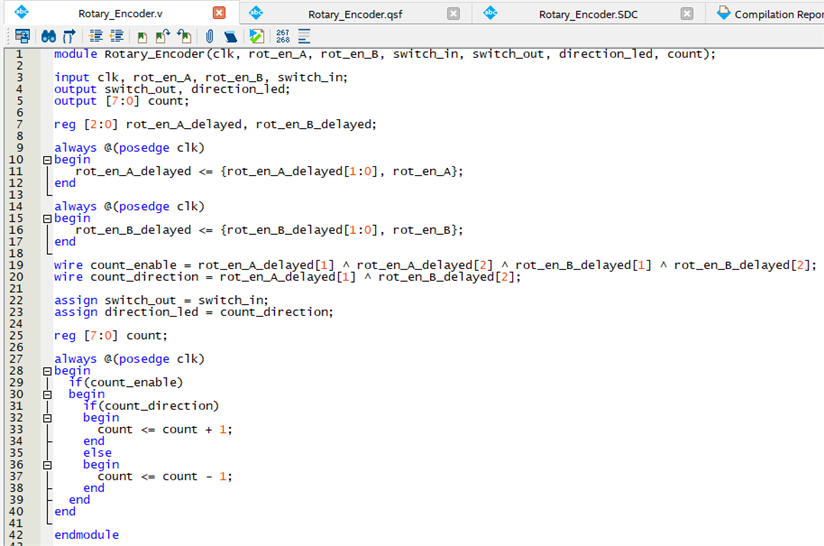This screenshot has height=546, width=824.
Task: Analyze current file with checkmark icon
Action: click(x=256, y=36)
